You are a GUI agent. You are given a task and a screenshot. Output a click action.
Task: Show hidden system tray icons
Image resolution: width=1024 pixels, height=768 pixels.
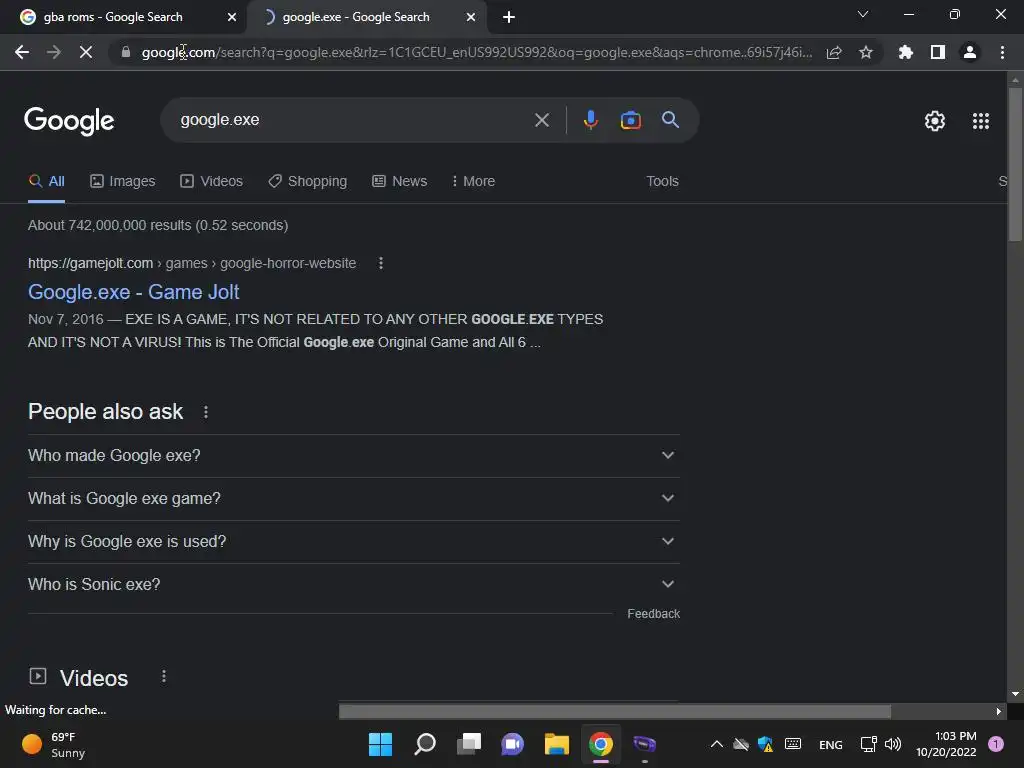pyautogui.click(x=716, y=744)
